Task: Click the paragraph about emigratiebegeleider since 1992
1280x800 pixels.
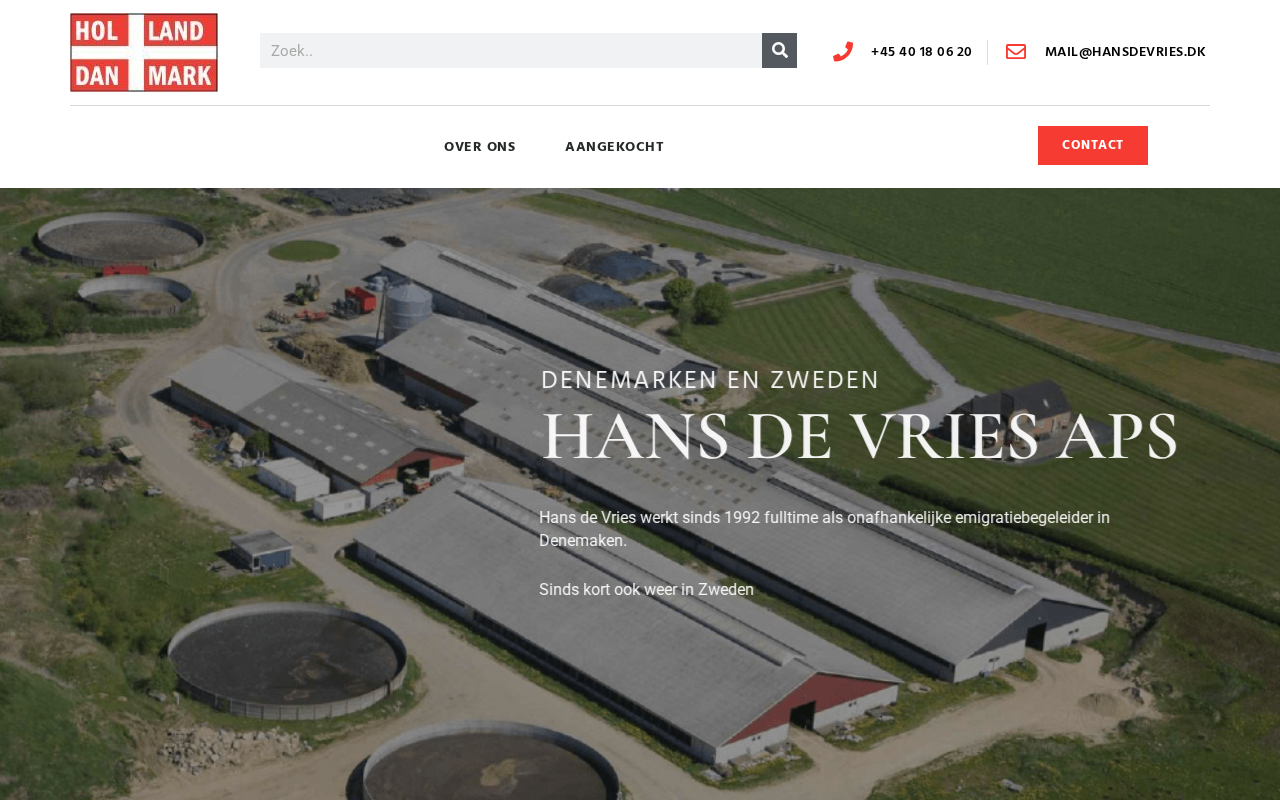Action: [824, 529]
